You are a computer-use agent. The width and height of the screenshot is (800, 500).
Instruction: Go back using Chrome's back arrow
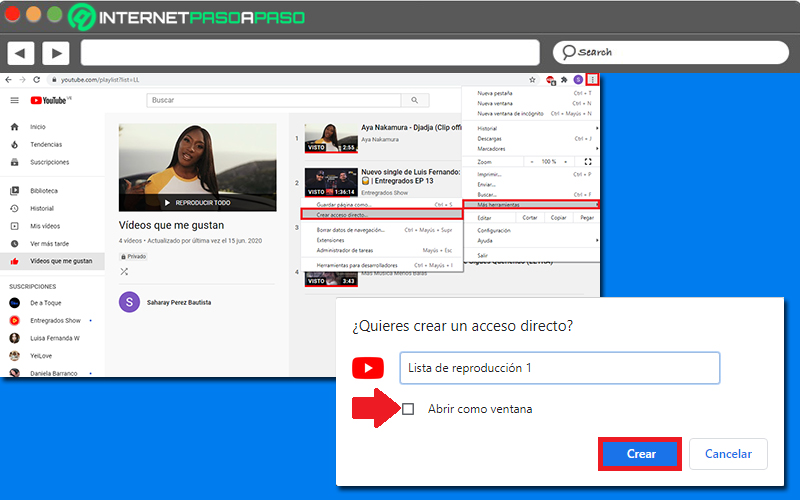(8, 80)
